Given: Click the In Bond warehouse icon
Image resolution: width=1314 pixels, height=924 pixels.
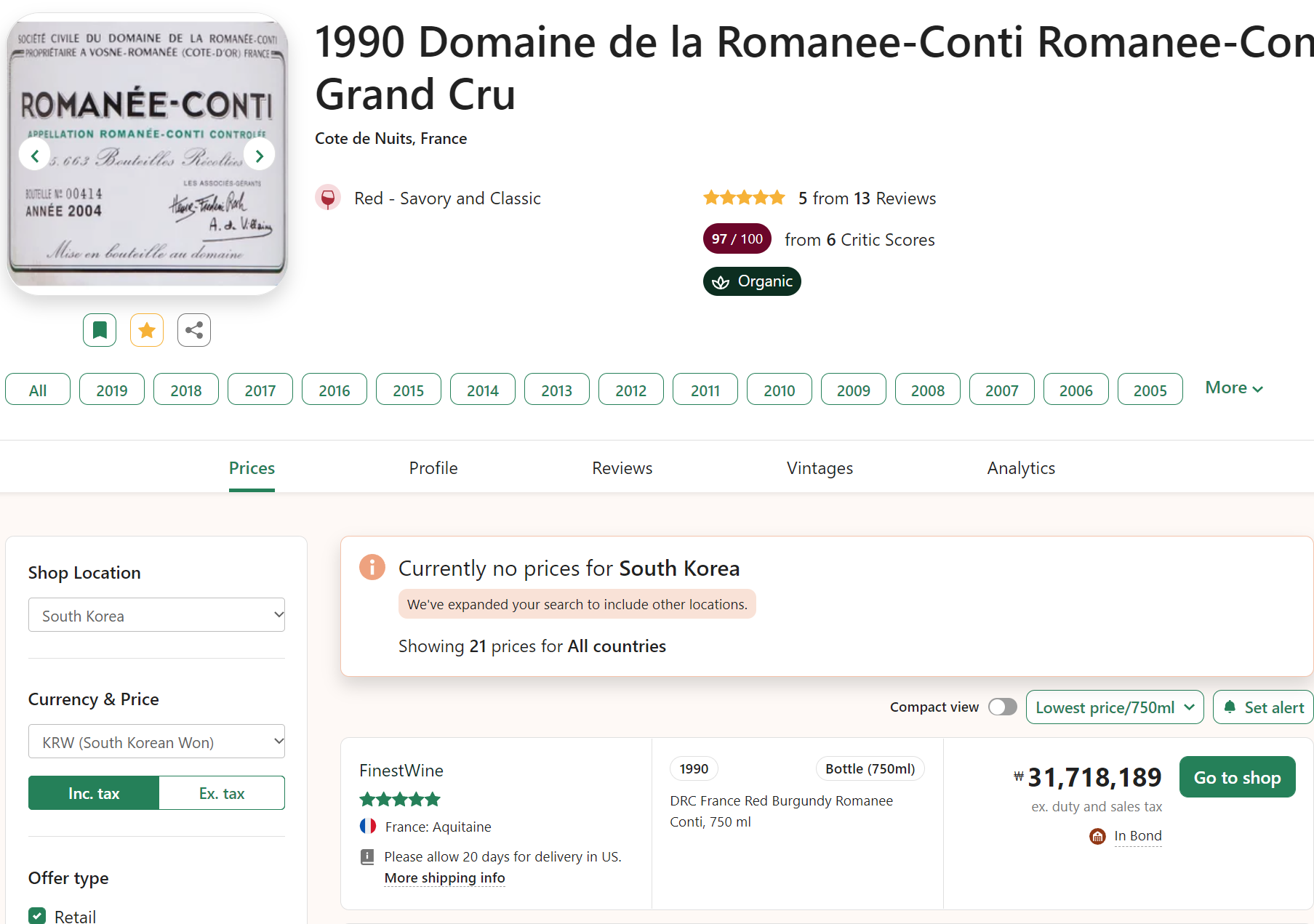Looking at the screenshot, I should pyautogui.click(x=1097, y=836).
